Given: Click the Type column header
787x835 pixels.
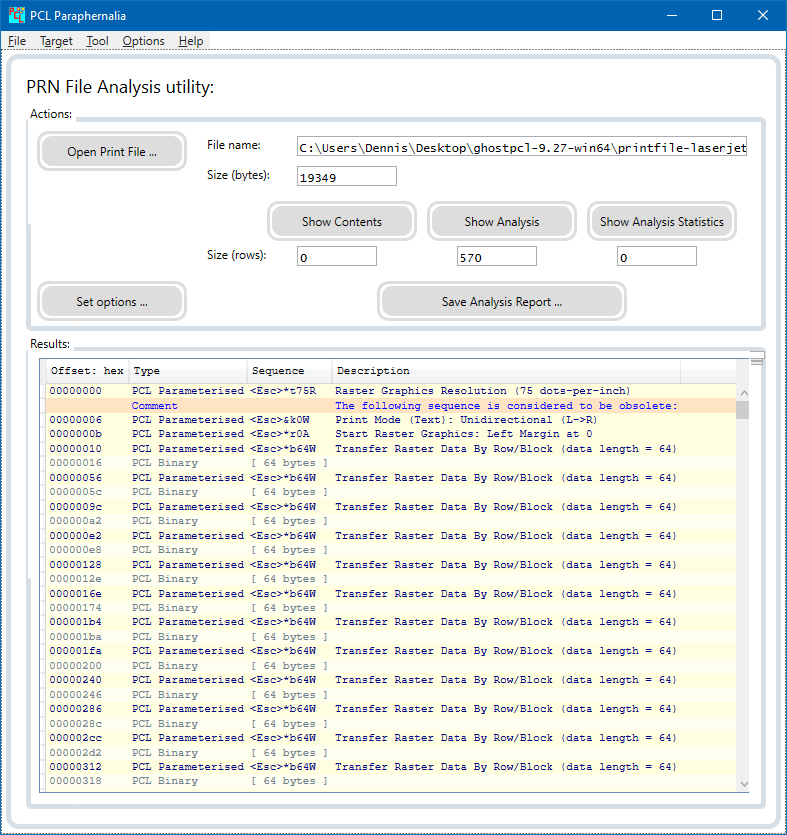Looking at the screenshot, I should 187,371.
